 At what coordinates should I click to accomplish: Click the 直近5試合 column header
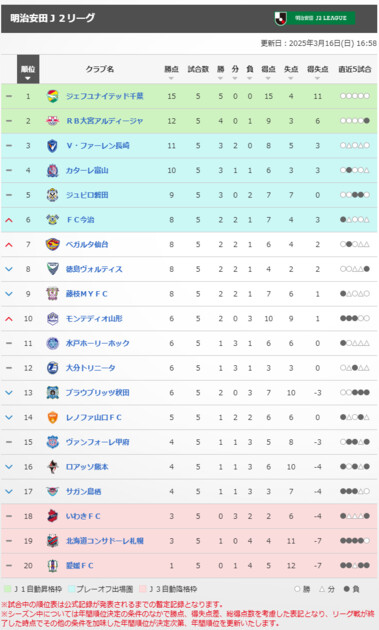tap(354, 70)
